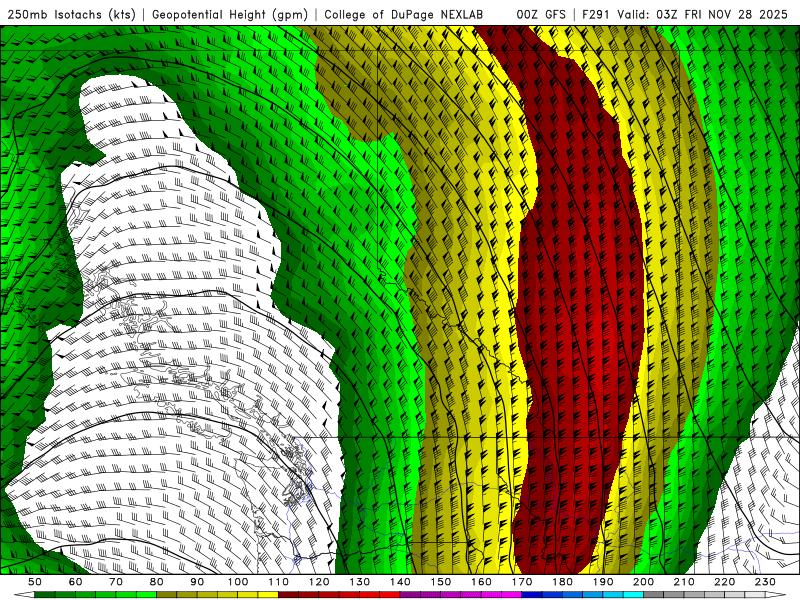The image size is (800, 600).
Task: Click the cyan swatch just below 200 kt
Action: pos(633,594)
